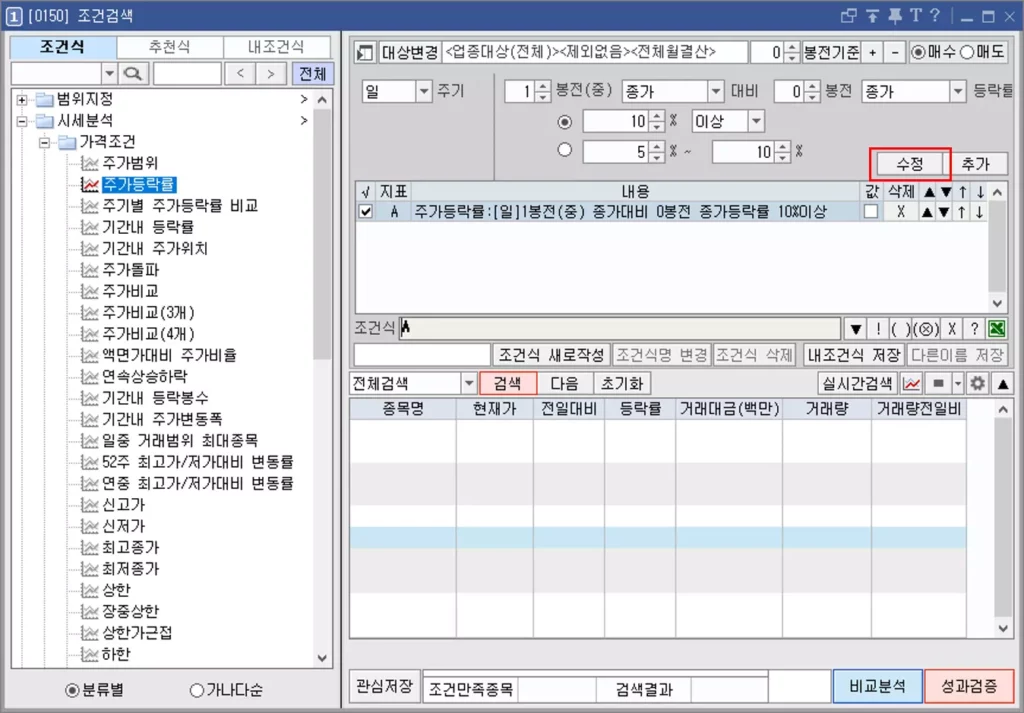This screenshot has height=713, width=1024.
Task: Click the (⊗) remove parentheses button
Action: (925, 329)
